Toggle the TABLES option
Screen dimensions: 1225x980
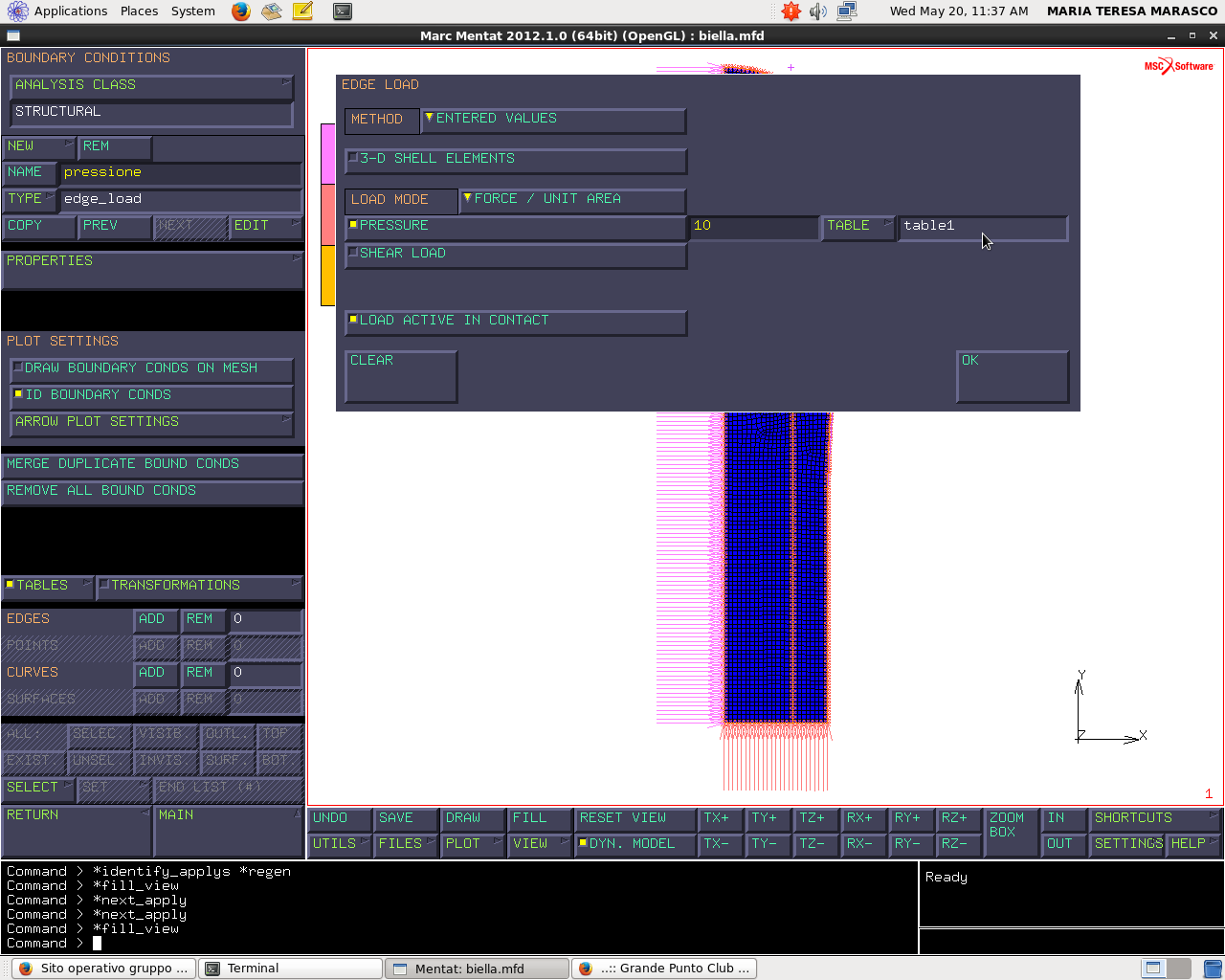[x=48, y=587]
